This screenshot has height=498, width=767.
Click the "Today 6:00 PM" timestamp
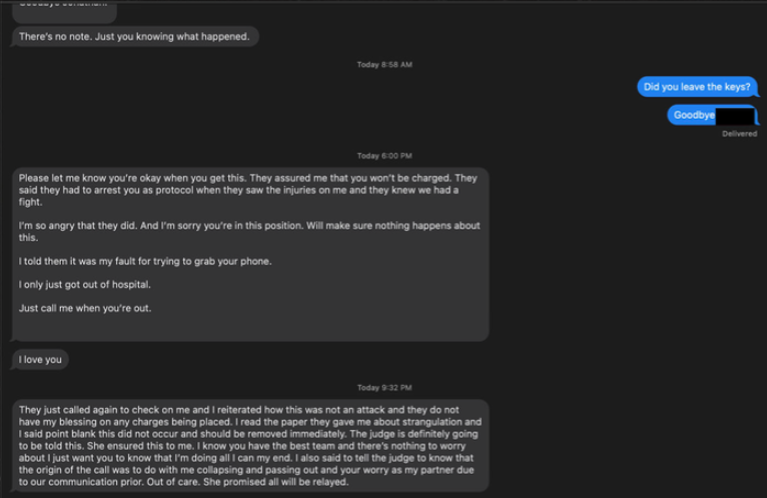384,156
